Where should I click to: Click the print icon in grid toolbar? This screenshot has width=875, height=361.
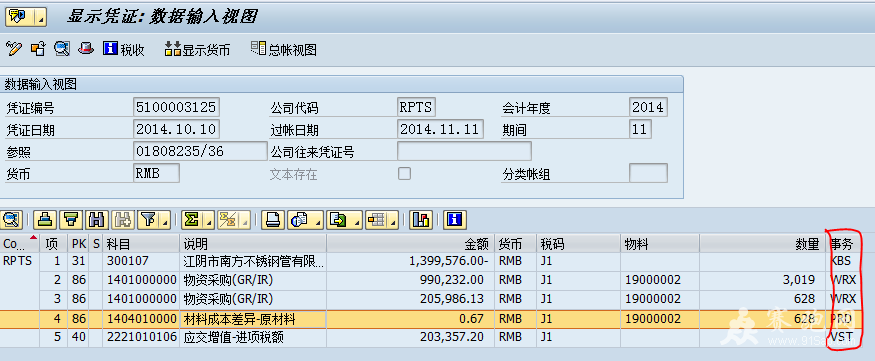coord(273,220)
